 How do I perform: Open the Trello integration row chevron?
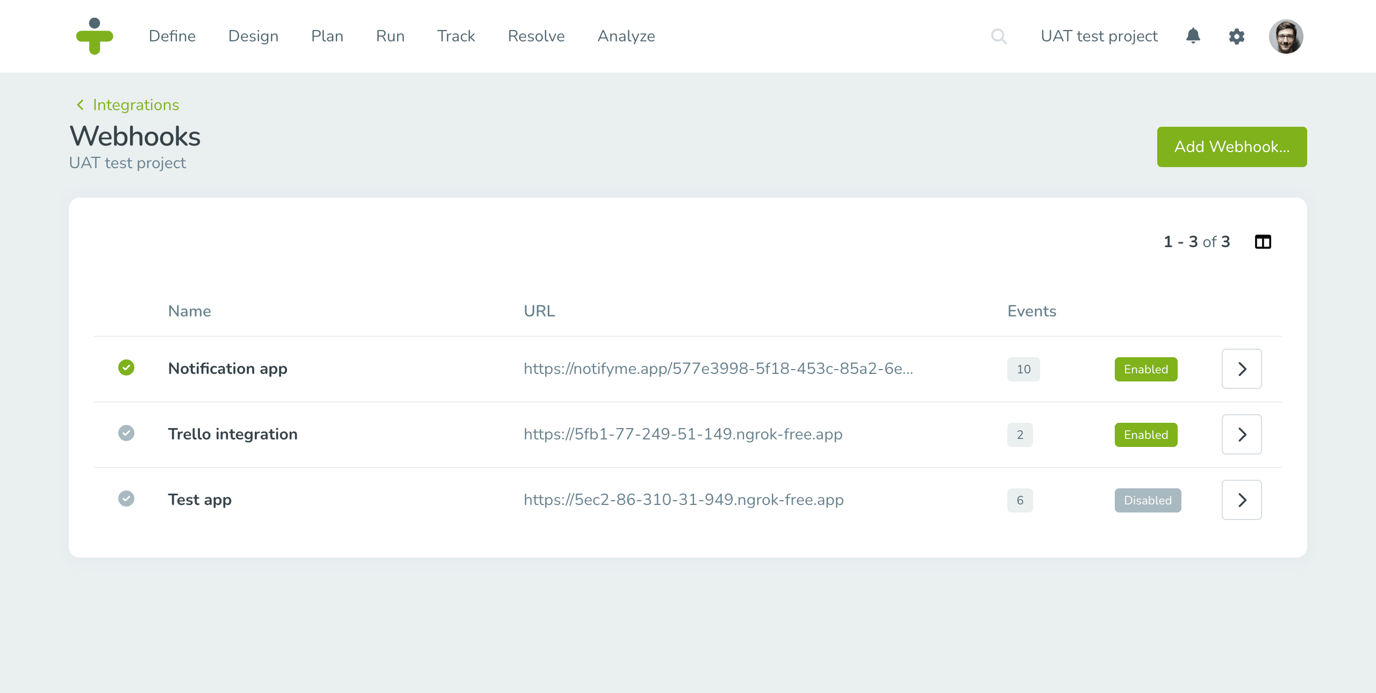click(x=1241, y=434)
